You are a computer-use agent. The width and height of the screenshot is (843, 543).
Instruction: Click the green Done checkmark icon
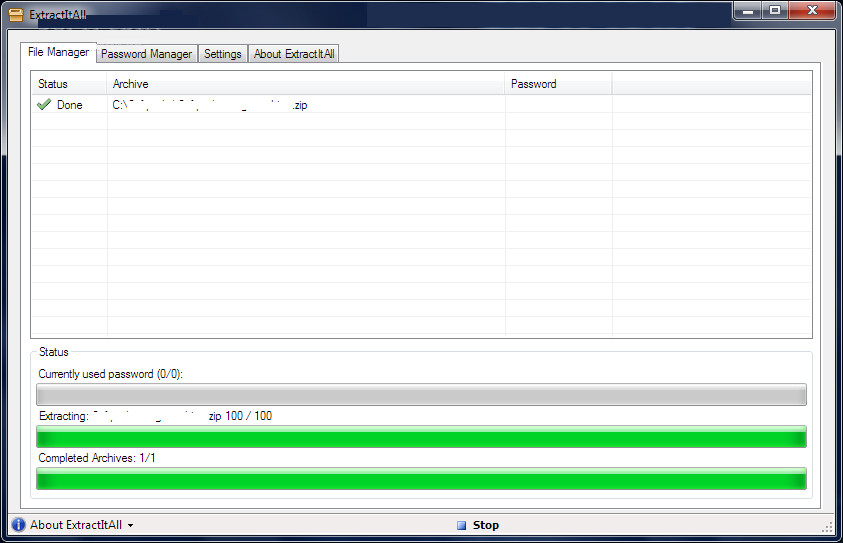44,104
